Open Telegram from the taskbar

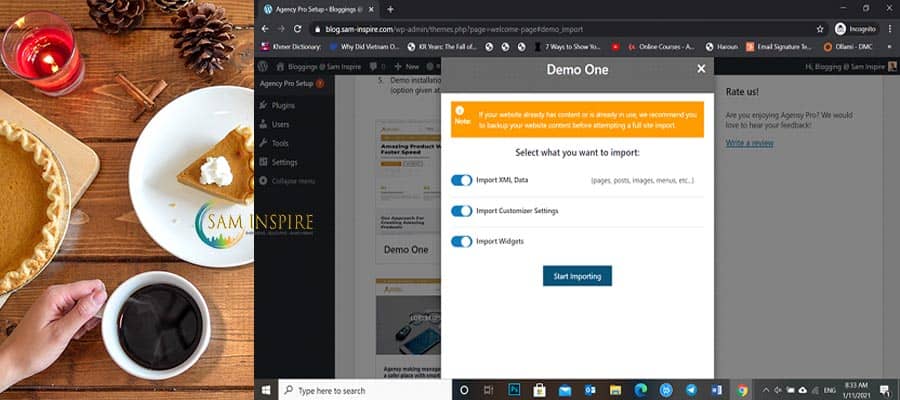(691, 390)
